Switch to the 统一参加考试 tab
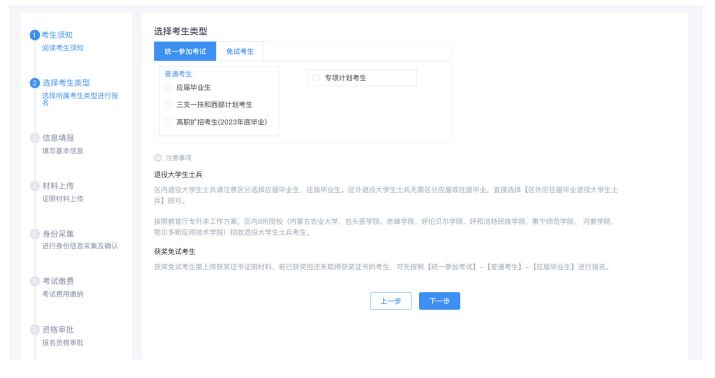 click(x=185, y=52)
